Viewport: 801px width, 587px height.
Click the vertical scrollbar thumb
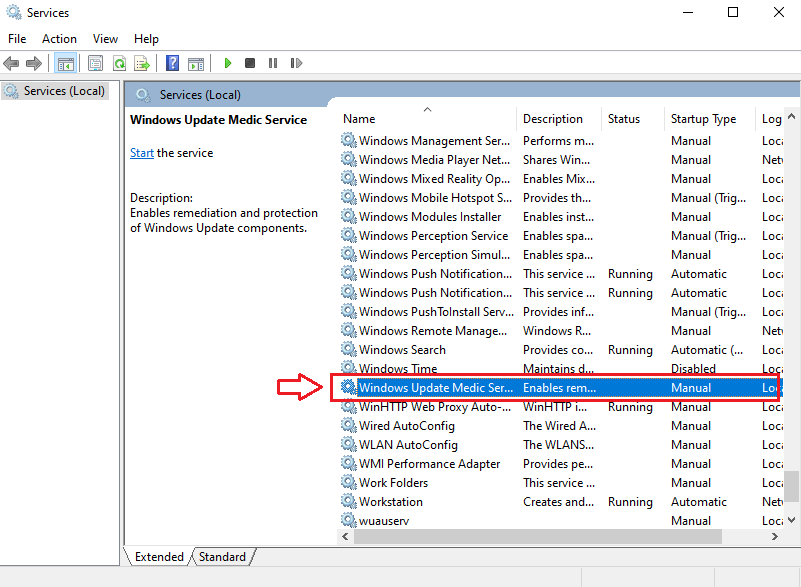click(791, 486)
